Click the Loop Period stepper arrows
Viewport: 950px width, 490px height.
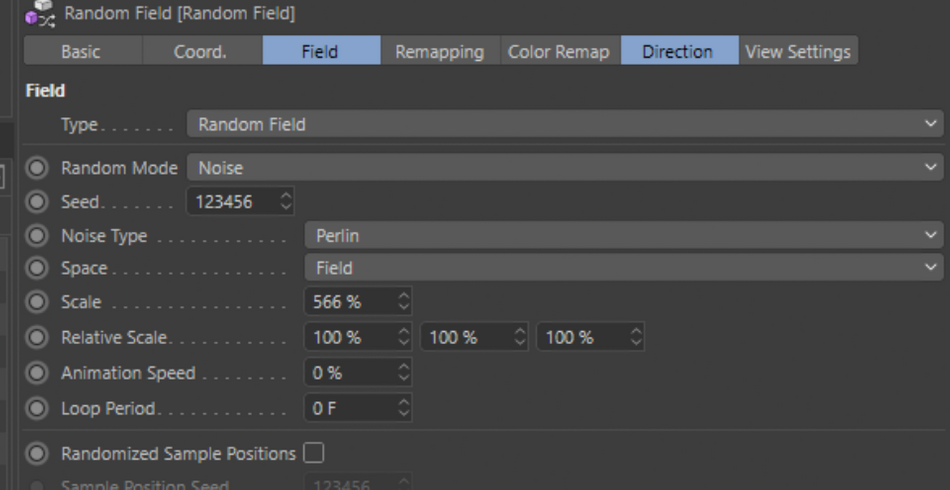tap(404, 408)
